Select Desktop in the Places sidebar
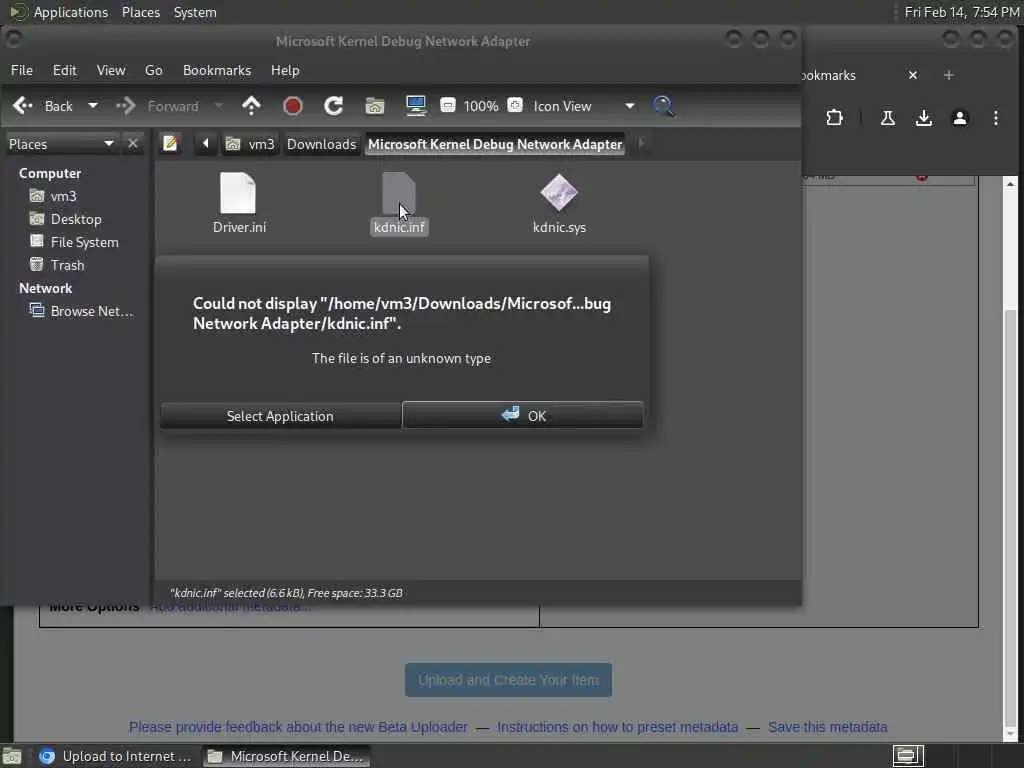Image resolution: width=1024 pixels, height=768 pixels. click(x=76, y=219)
